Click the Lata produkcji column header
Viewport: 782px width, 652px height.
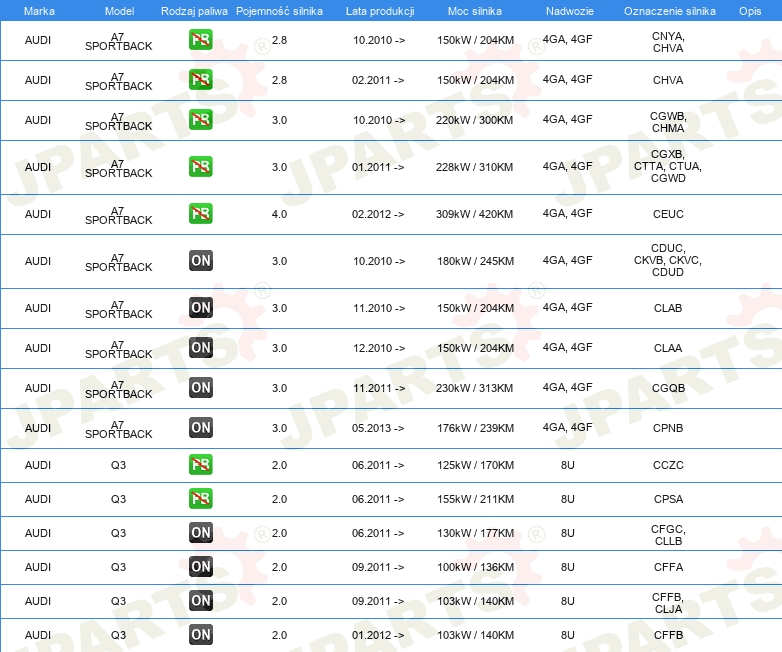380,11
